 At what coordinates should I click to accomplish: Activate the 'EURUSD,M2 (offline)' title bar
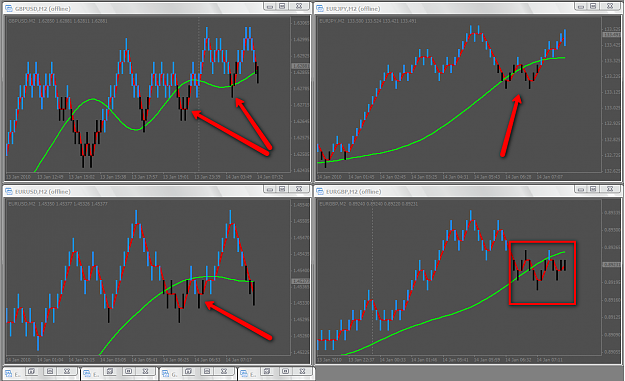point(157,191)
